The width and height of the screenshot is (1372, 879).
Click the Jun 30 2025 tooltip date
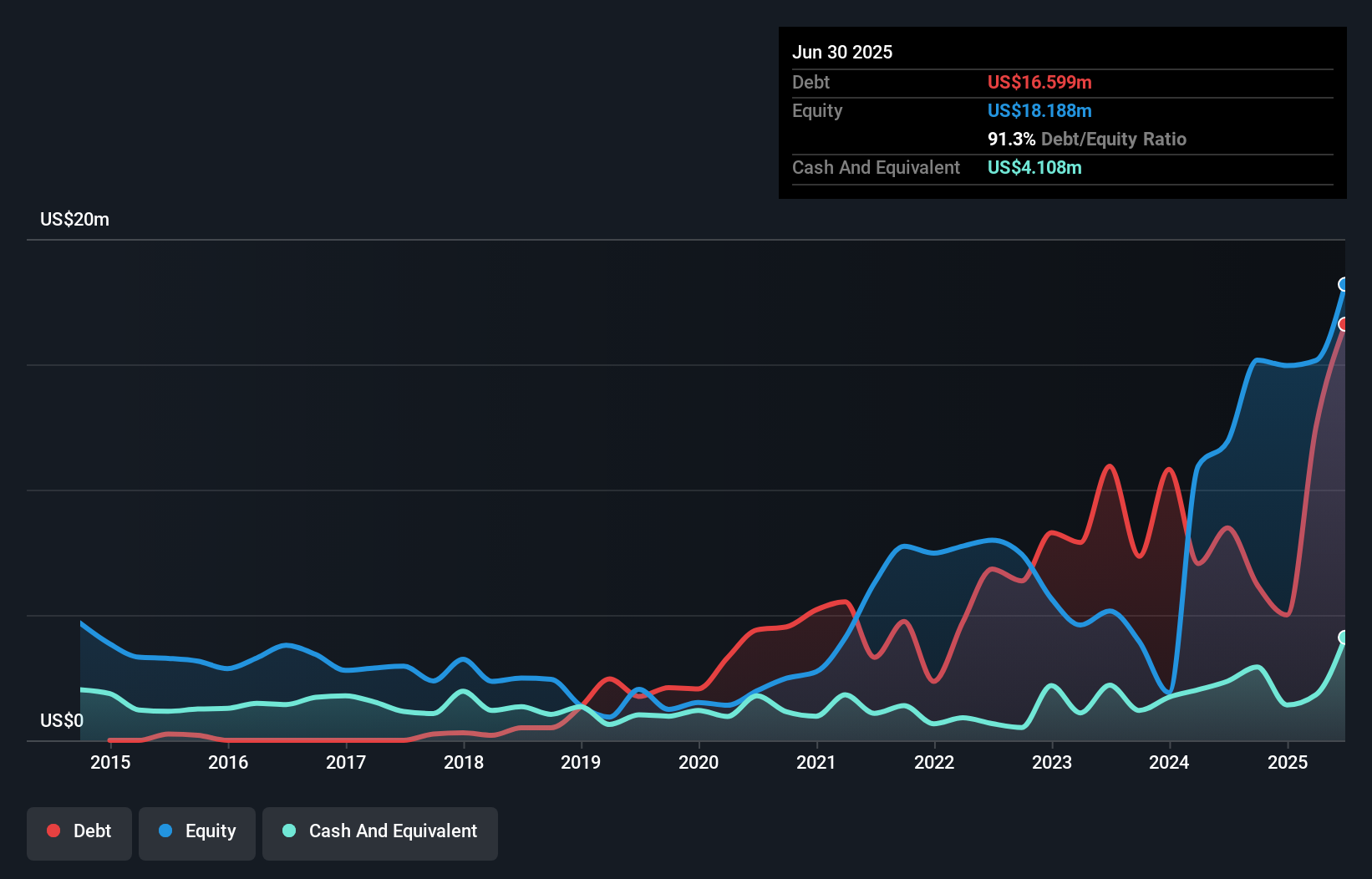(x=842, y=52)
